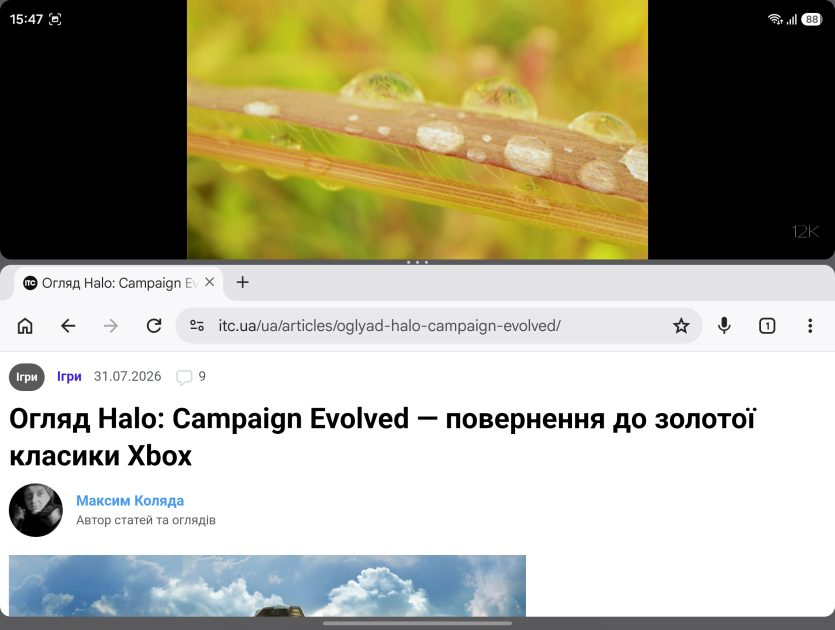Open Chrome three-dot menu

point(810,326)
